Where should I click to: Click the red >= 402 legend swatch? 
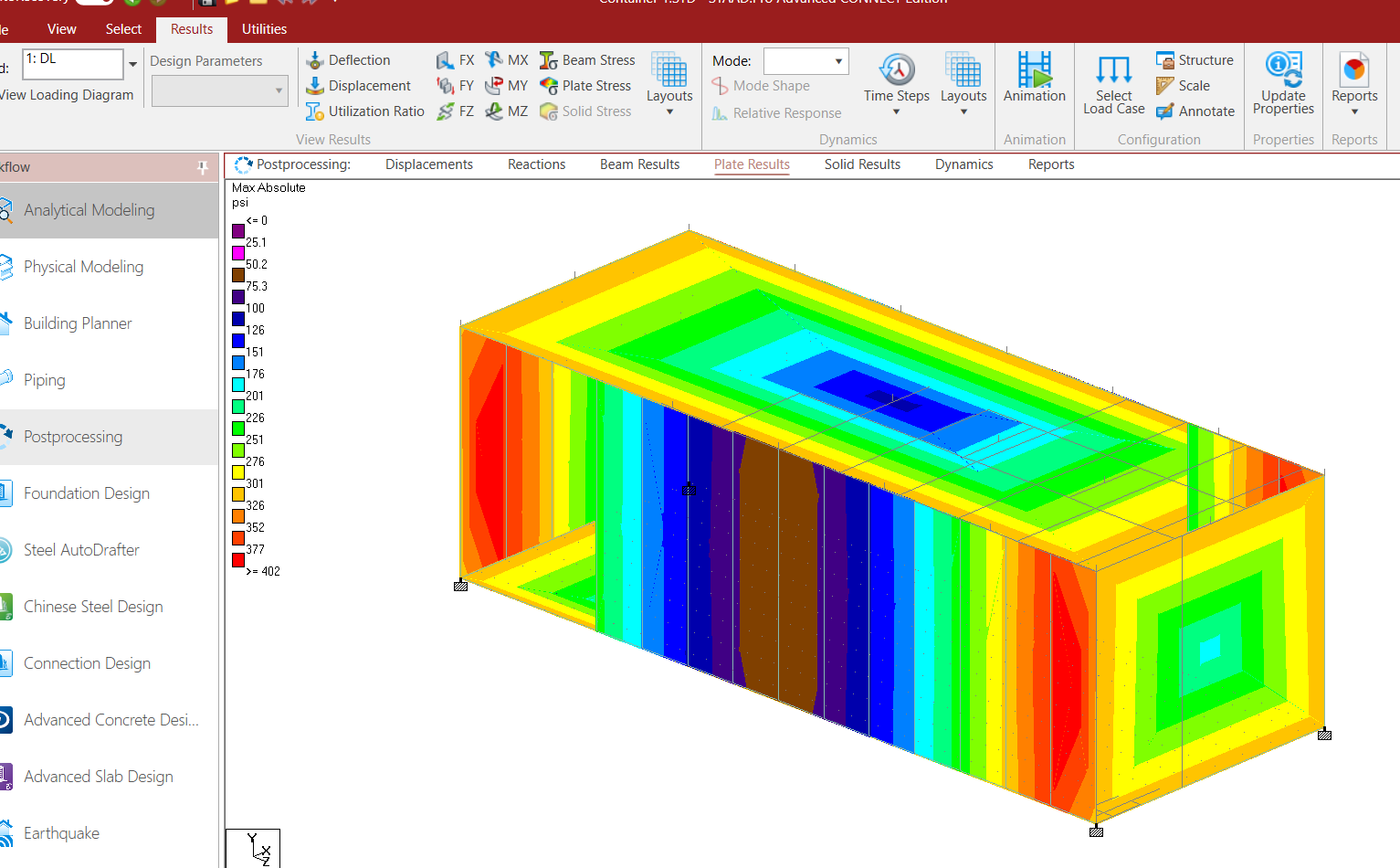pos(238,560)
